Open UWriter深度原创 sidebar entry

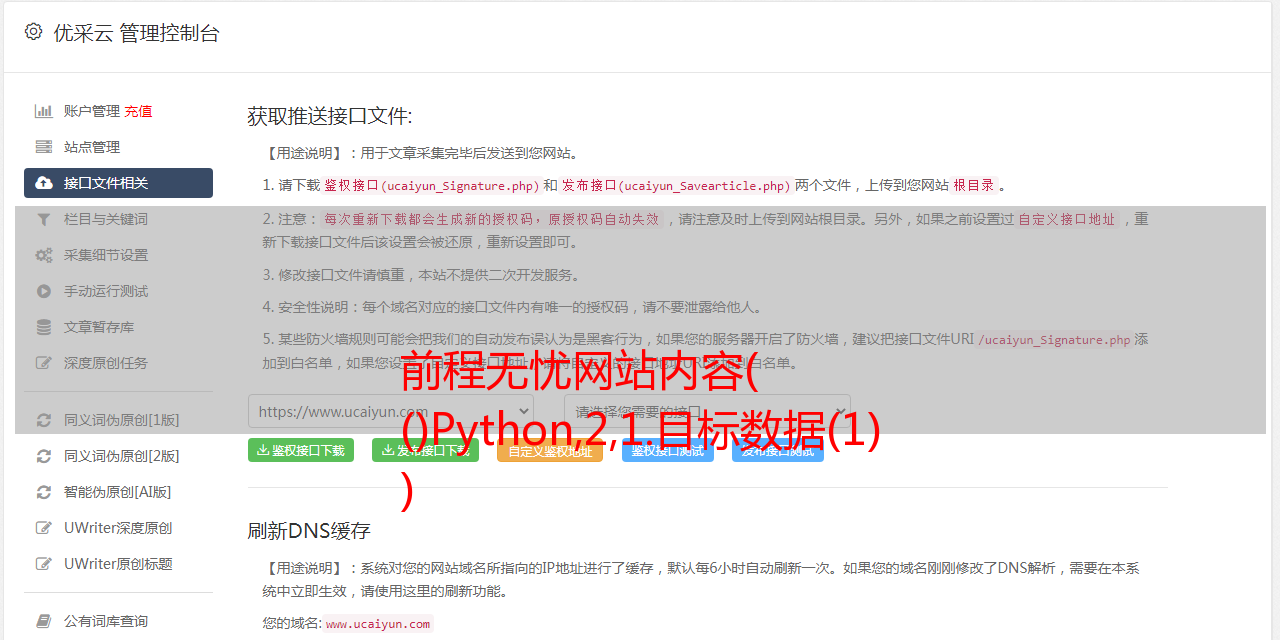click(118, 528)
